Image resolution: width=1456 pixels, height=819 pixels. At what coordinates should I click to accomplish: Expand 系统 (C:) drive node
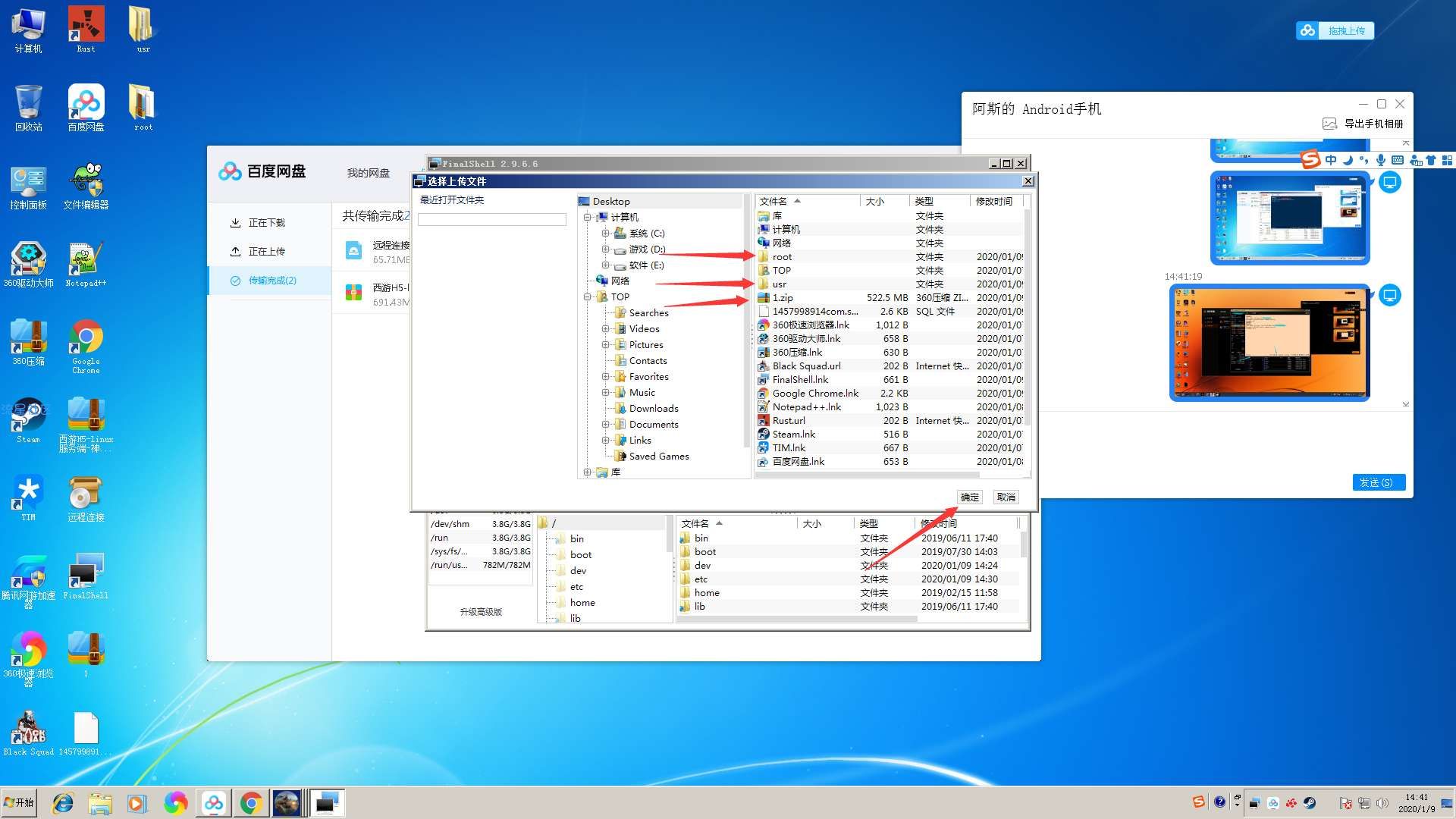(605, 234)
